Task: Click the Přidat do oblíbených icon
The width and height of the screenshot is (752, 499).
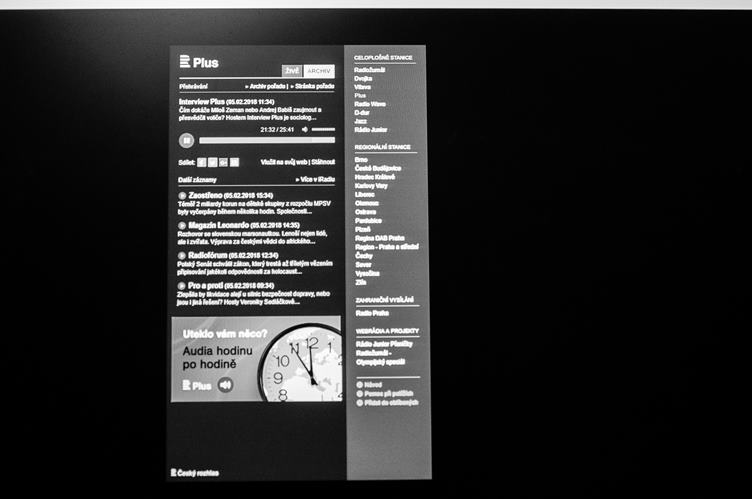Action: 360,403
